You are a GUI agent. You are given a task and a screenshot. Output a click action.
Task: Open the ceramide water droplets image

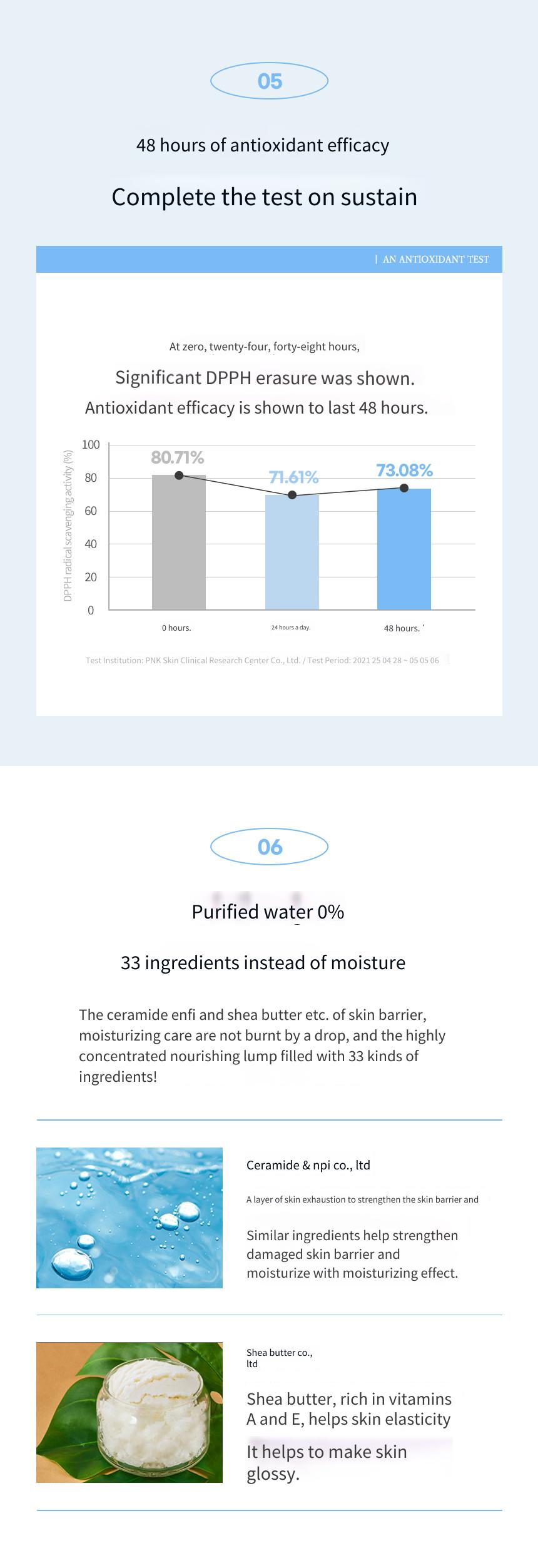click(x=129, y=1218)
